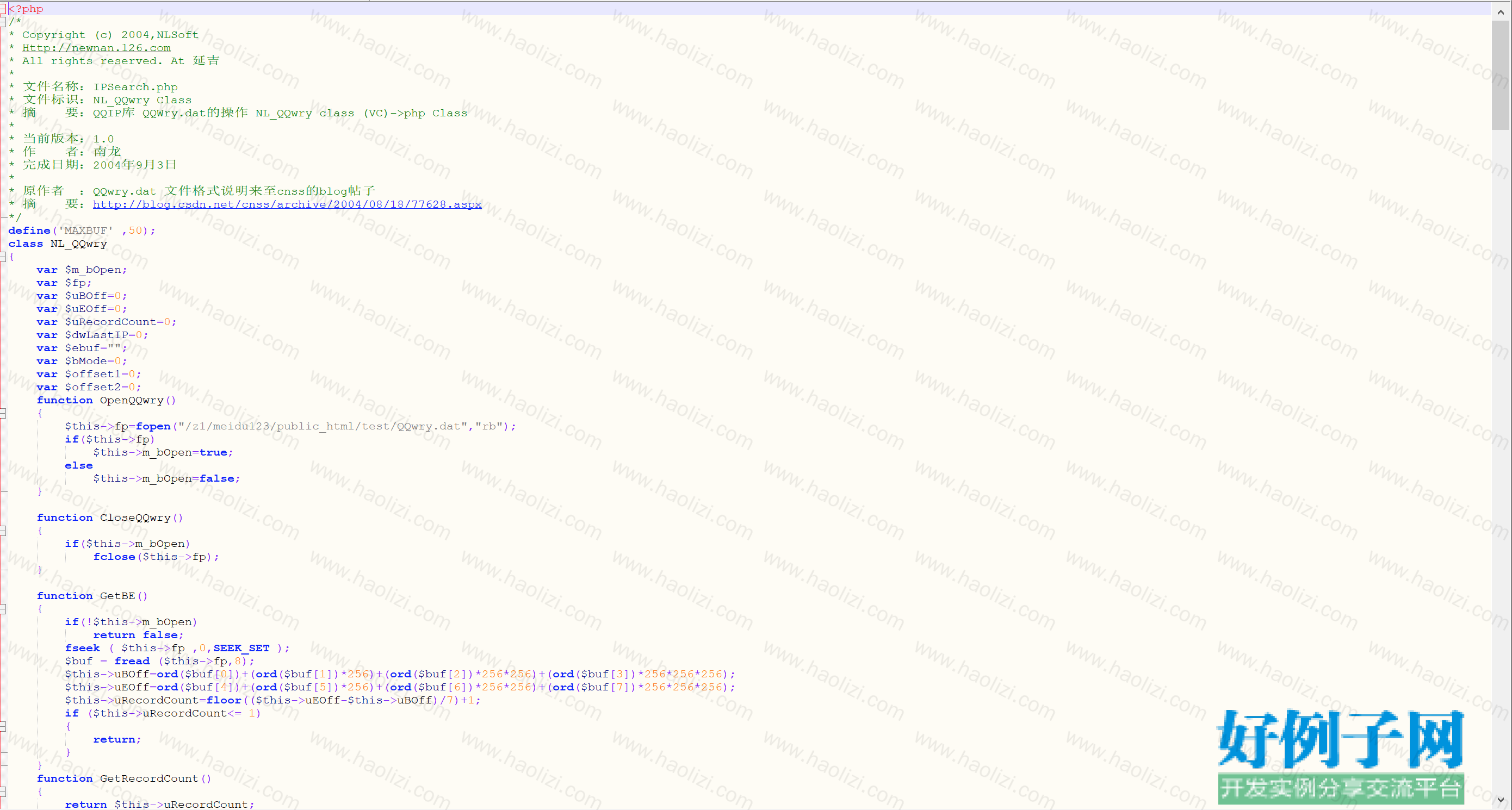Click the 'var $uRecordCount=0;' line
Image resolution: width=1512 pixels, height=810 pixels.
[106, 322]
